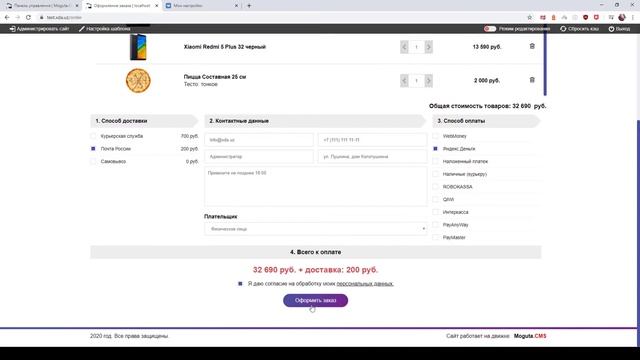640x360 pixels.
Task: Decrease Xiaomi Redmi 5 Plus quantity
Action: (x=404, y=47)
